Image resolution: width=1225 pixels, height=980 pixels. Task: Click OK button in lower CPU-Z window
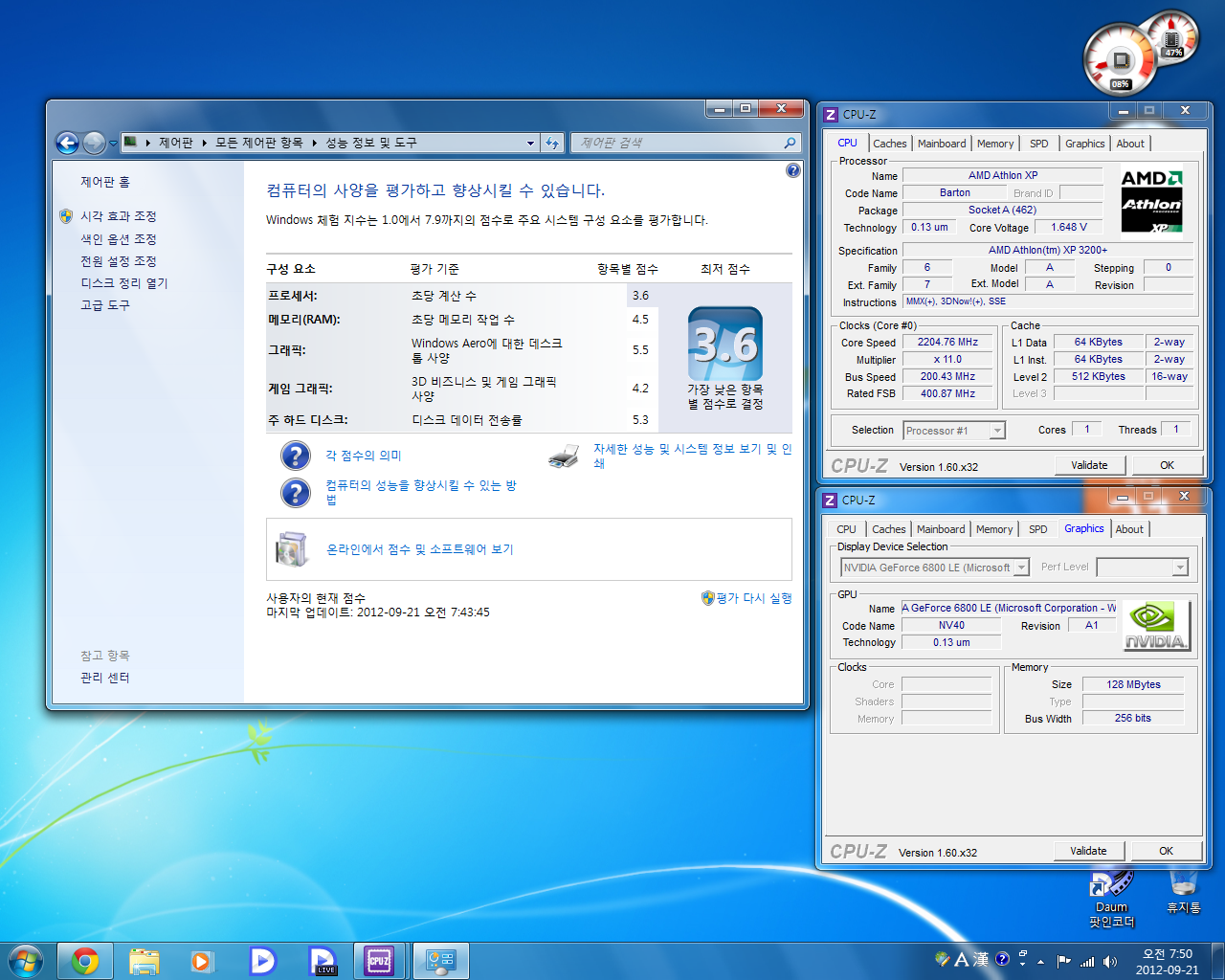click(1166, 851)
